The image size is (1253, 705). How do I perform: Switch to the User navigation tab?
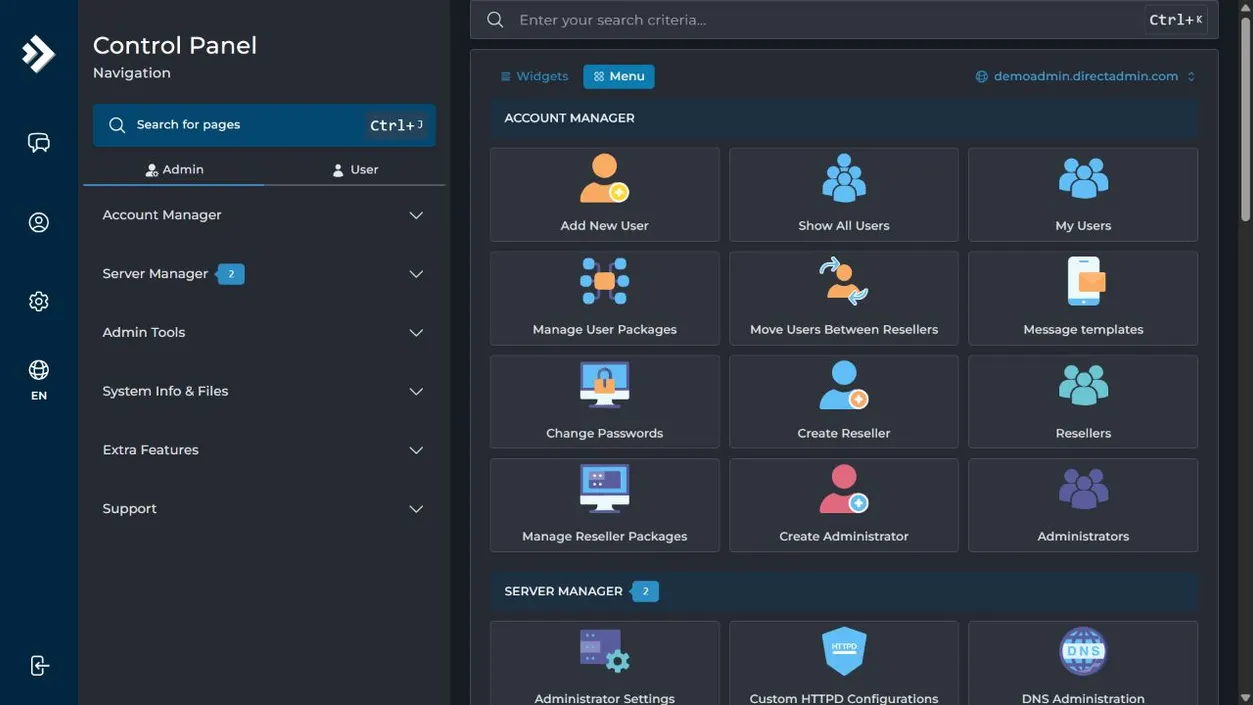point(355,170)
